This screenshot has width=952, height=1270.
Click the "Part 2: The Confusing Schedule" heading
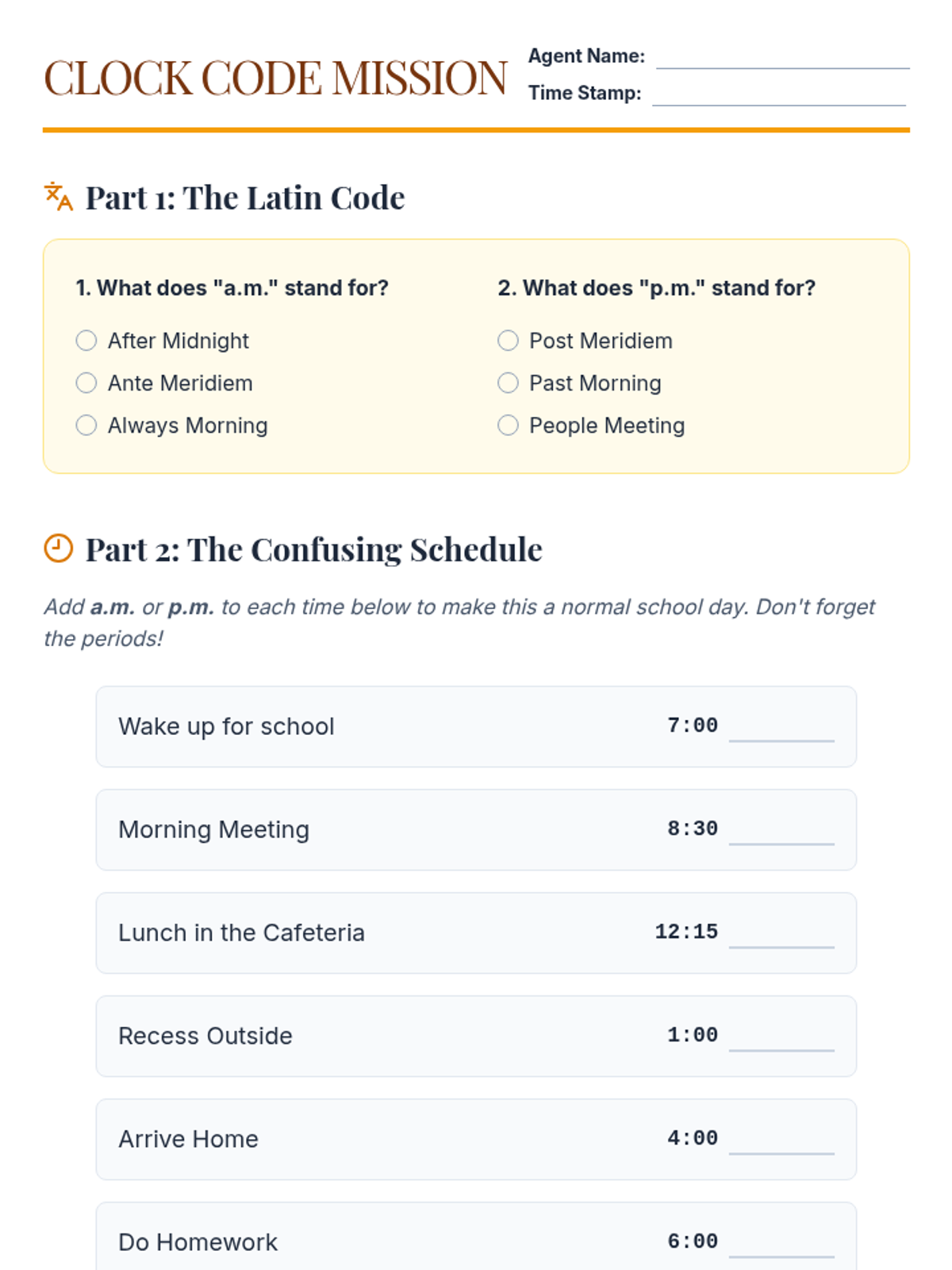tap(313, 549)
